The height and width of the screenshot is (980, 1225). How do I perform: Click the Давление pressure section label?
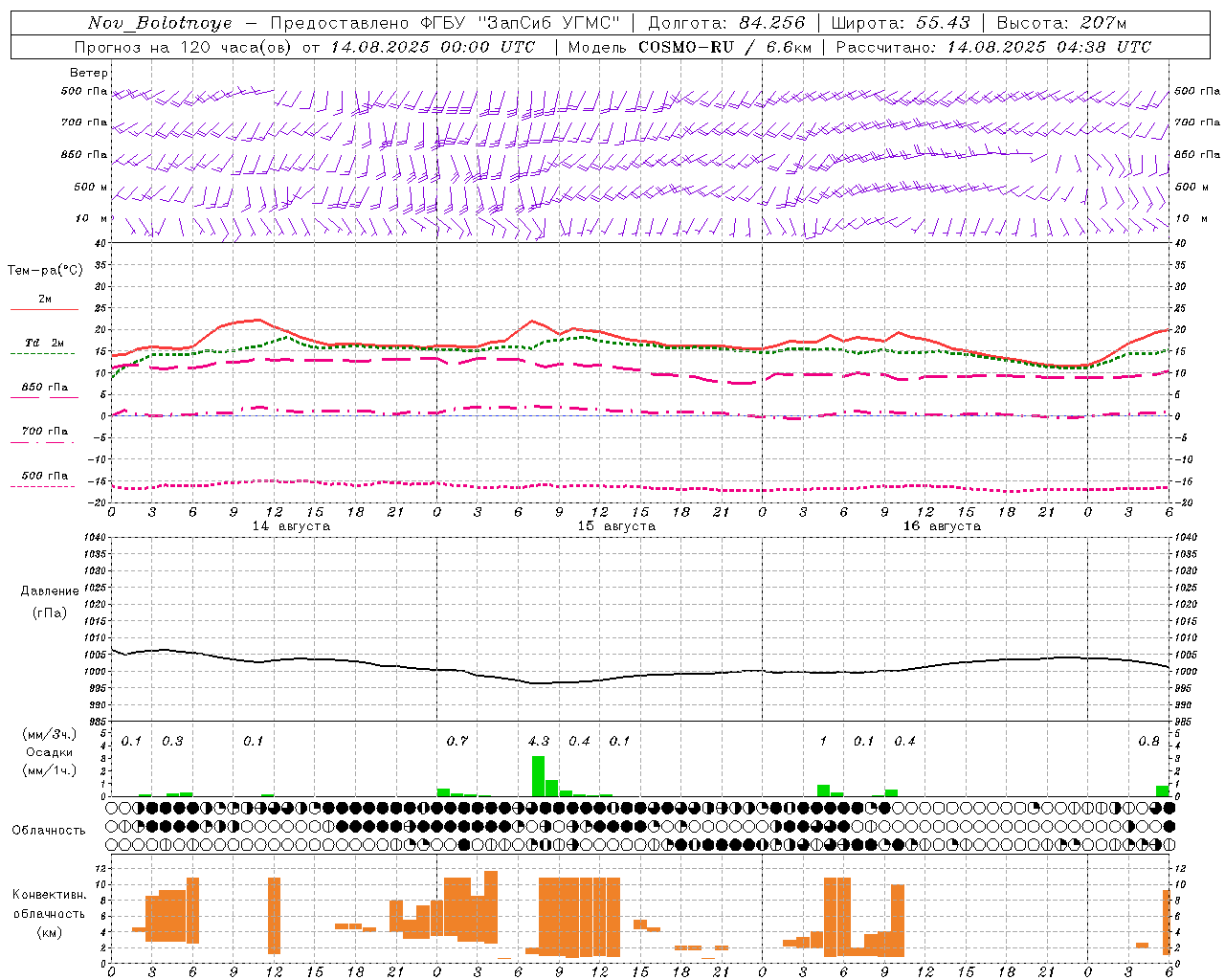point(50,591)
